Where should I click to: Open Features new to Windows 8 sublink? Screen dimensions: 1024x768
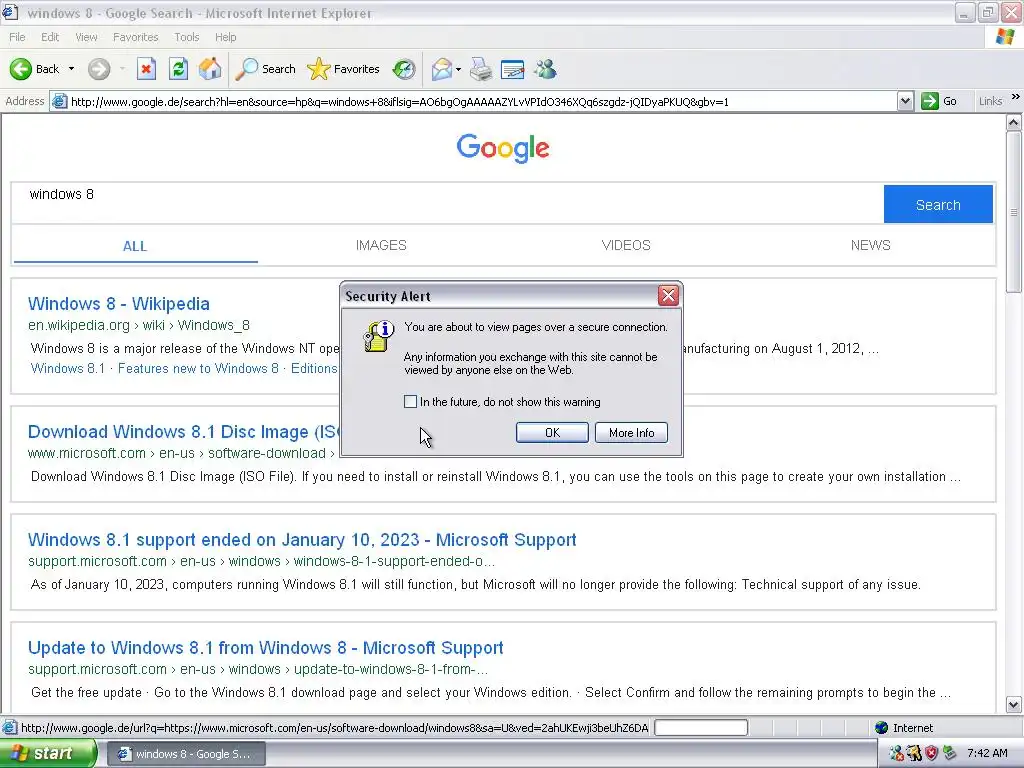coord(198,368)
